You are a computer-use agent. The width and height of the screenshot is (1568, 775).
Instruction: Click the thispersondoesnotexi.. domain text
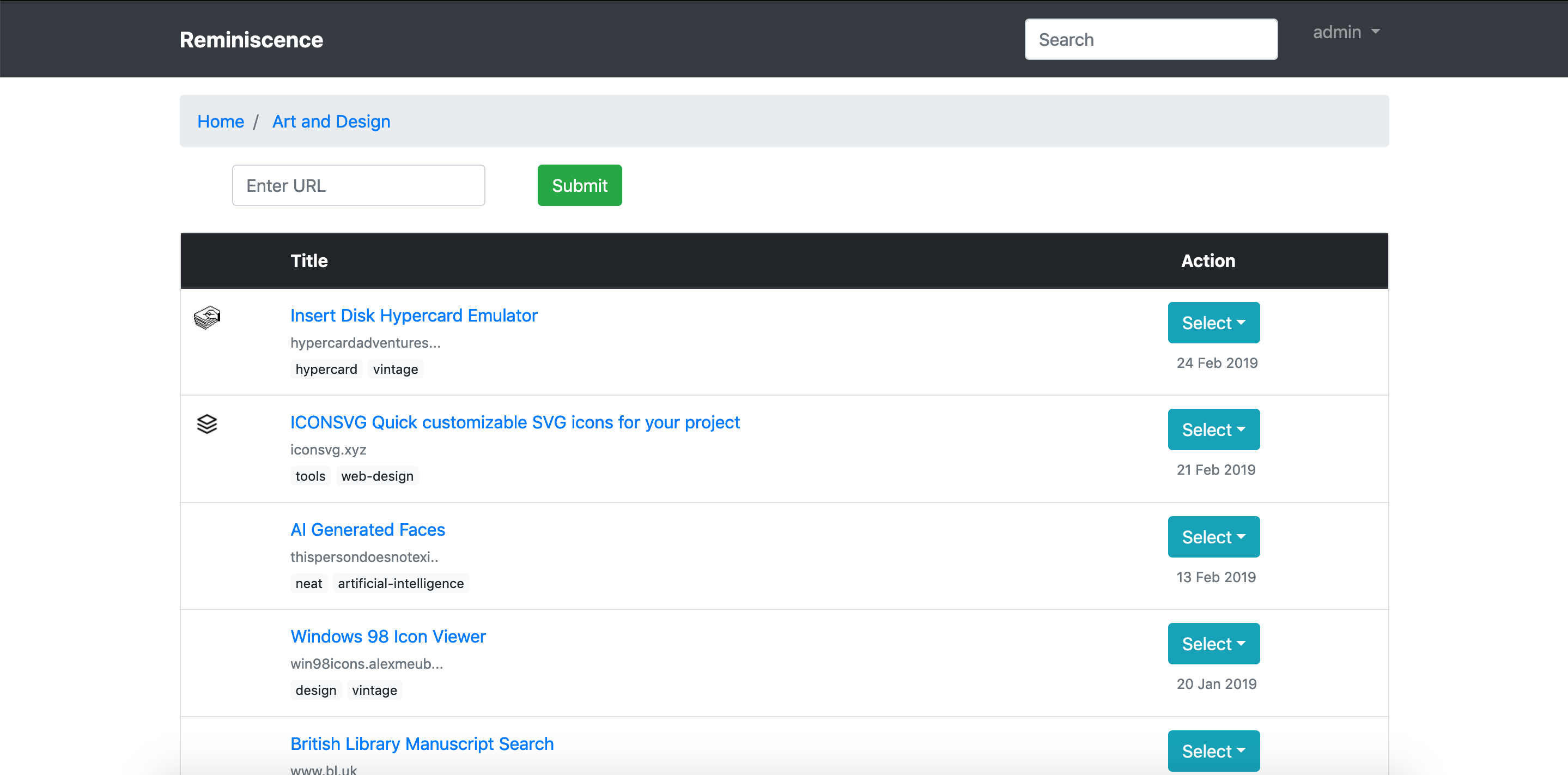pos(364,557)
